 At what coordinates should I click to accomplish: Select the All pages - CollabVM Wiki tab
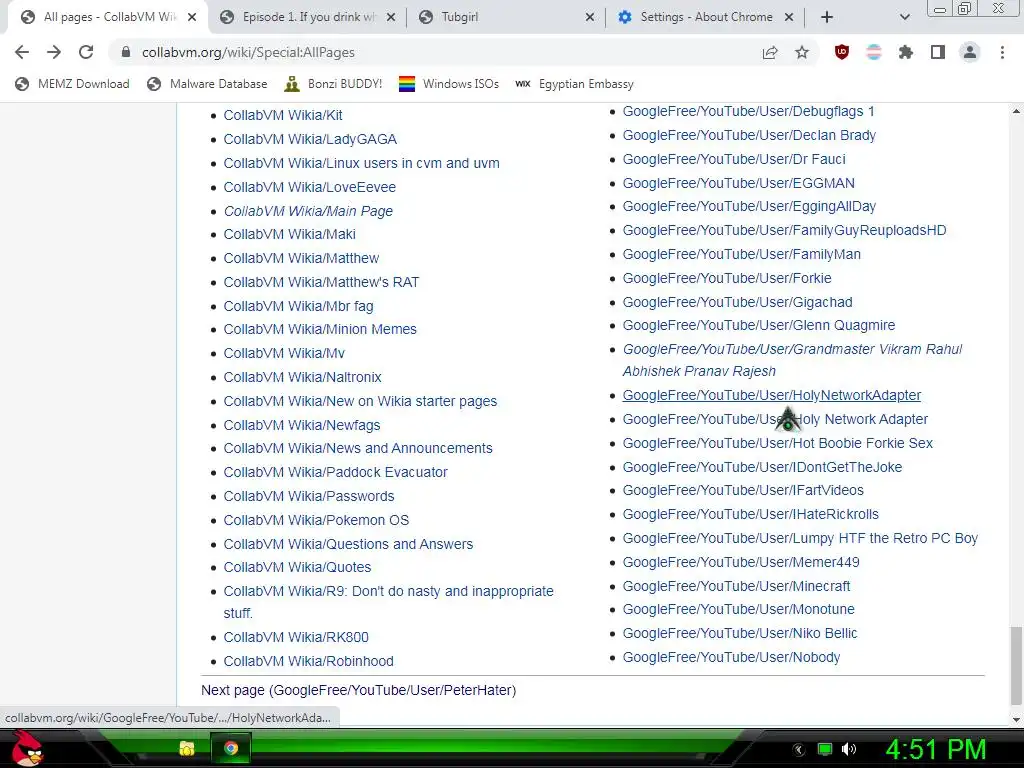[x=108, y=17]
